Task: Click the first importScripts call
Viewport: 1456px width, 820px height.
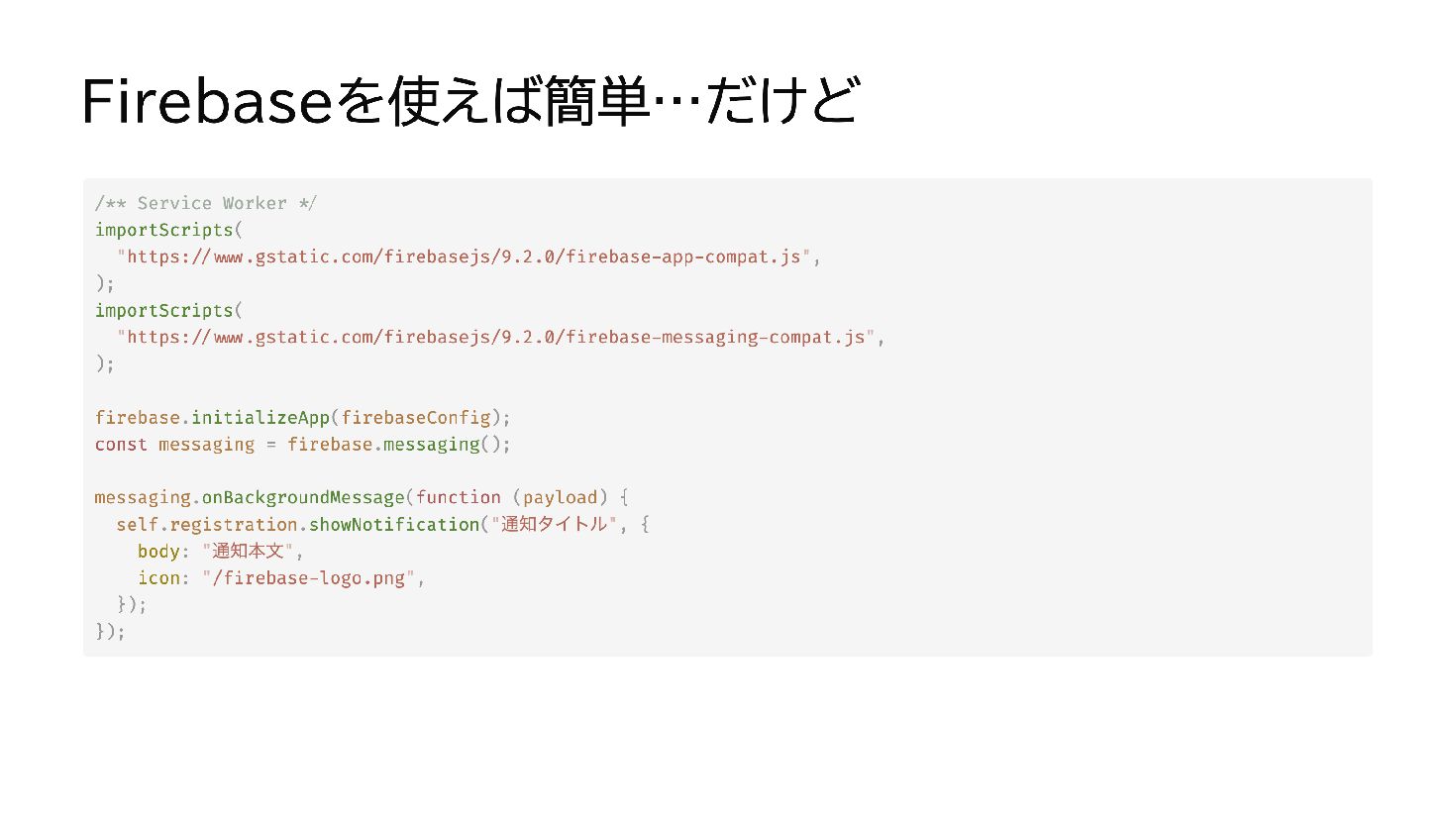Action: 163,230
